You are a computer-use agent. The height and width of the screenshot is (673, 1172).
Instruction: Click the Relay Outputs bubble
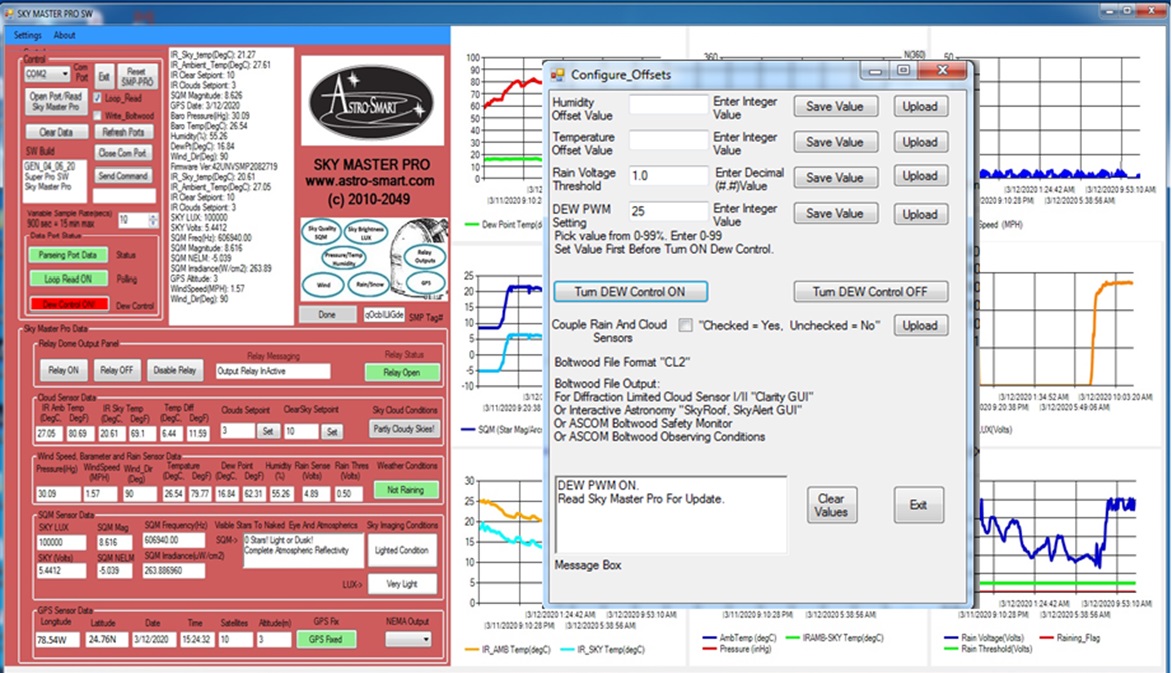tap(425, 257)
